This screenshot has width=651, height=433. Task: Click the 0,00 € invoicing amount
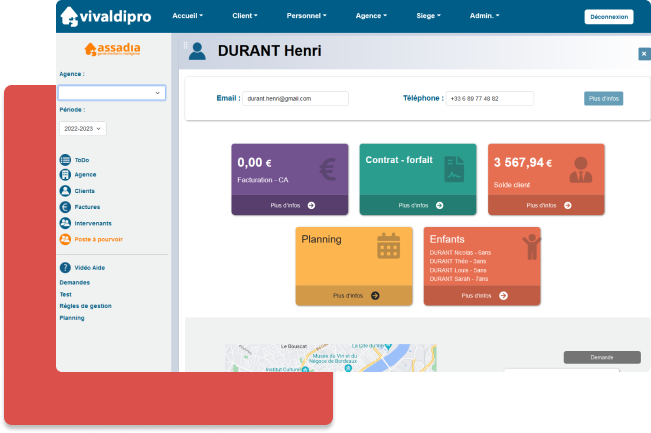(x=255, y=163)
